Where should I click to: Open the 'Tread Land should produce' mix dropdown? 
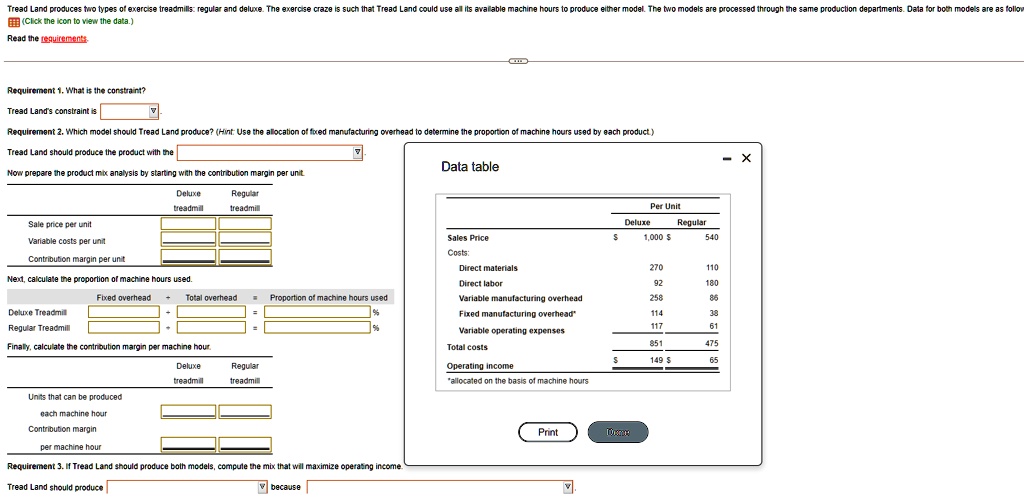pos(263,487)
